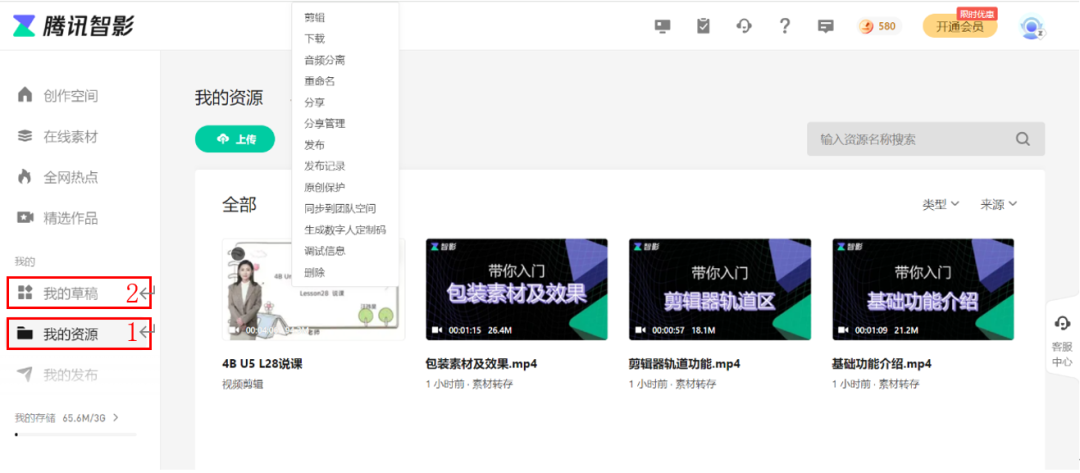Image resolution: width=1080 pixels, height=473 pixels.
Task: Click the file name 包装素材及效果.mp4
Action: pyautogui.click(x=481, y=364)
